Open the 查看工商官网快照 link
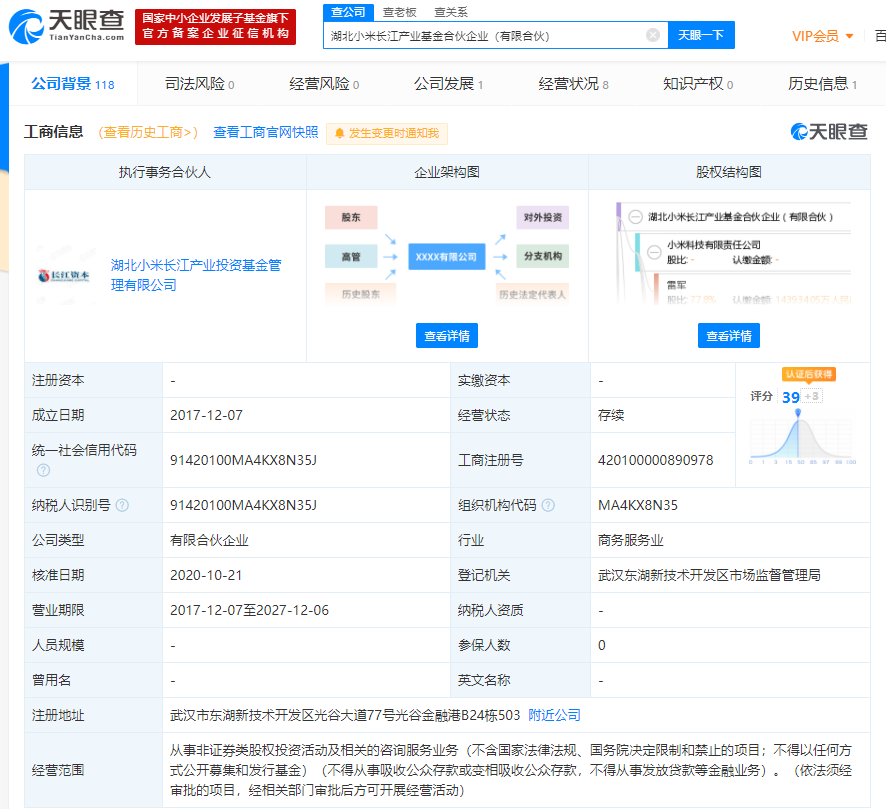The image size is (886, 809). [x=266, y=132]
